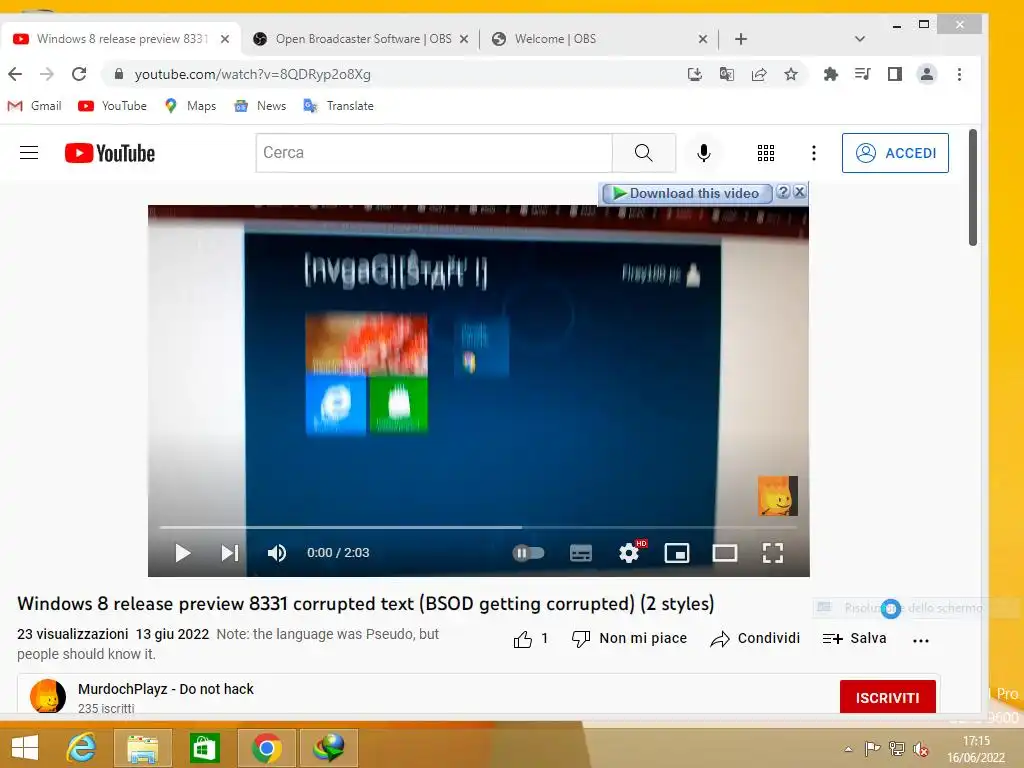Toggle the autoplay switch

click(x=528, y=553)
